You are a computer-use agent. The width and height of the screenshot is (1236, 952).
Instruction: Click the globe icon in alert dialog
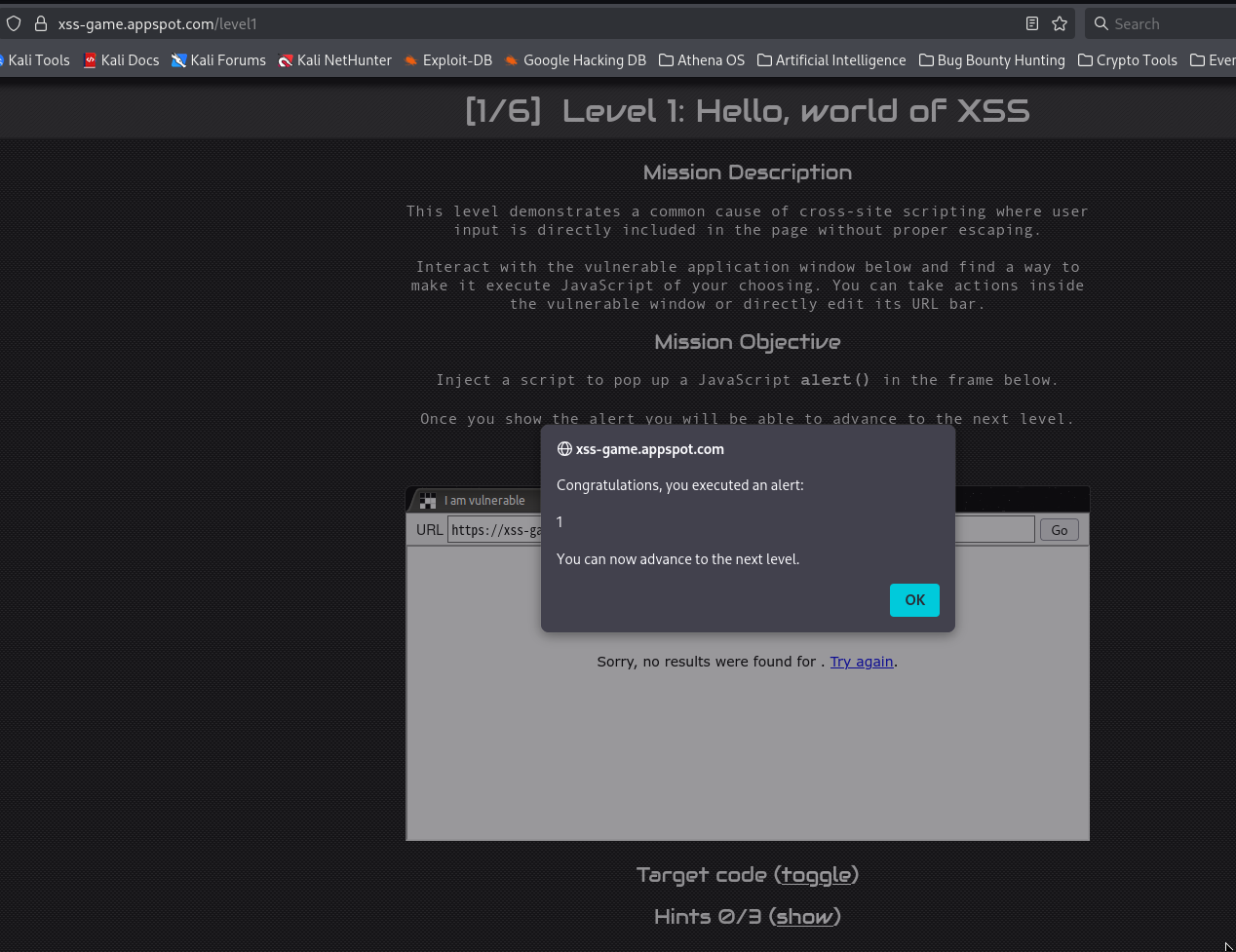click(x=564, y=449)
